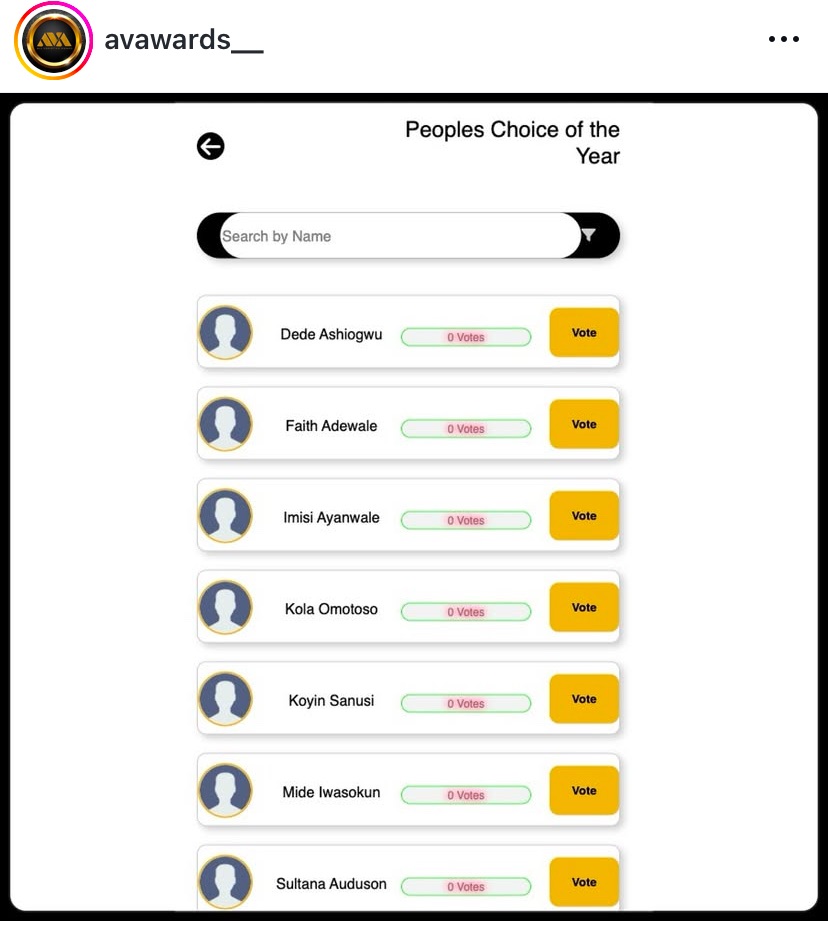Image resolution: width=828 pixels, height=944 pixels.
Task: Vote for Mide Iwasokun
Action: pos(584,791)
